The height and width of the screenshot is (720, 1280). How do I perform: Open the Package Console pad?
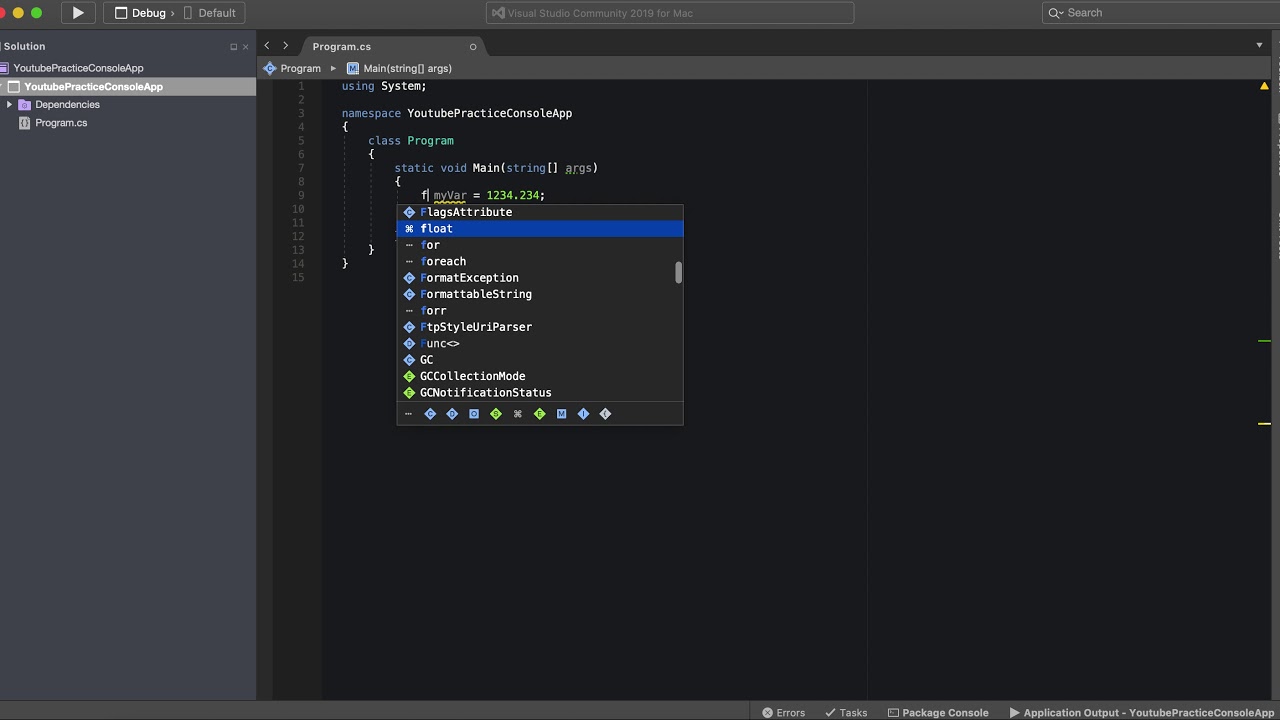coord(938,712)
